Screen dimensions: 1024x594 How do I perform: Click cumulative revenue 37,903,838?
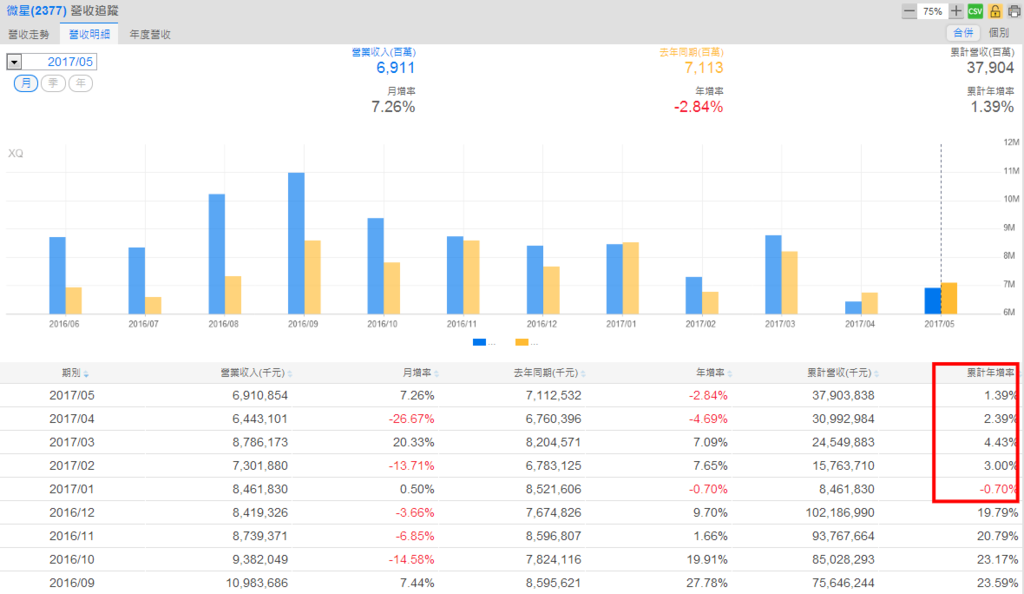tap(843, 396)
